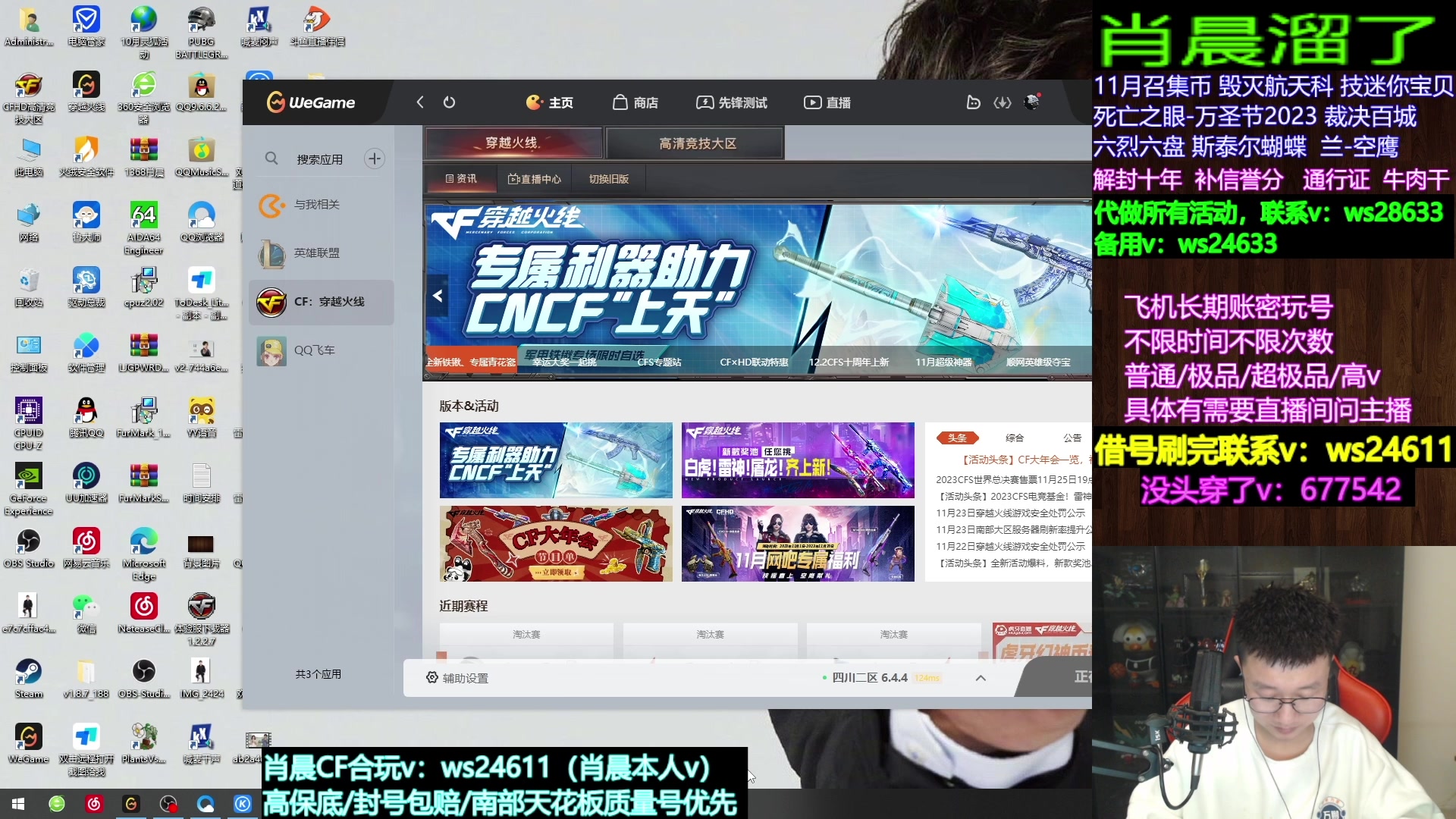
Task: Refresh the WeGame page
Action: (449, 102)
